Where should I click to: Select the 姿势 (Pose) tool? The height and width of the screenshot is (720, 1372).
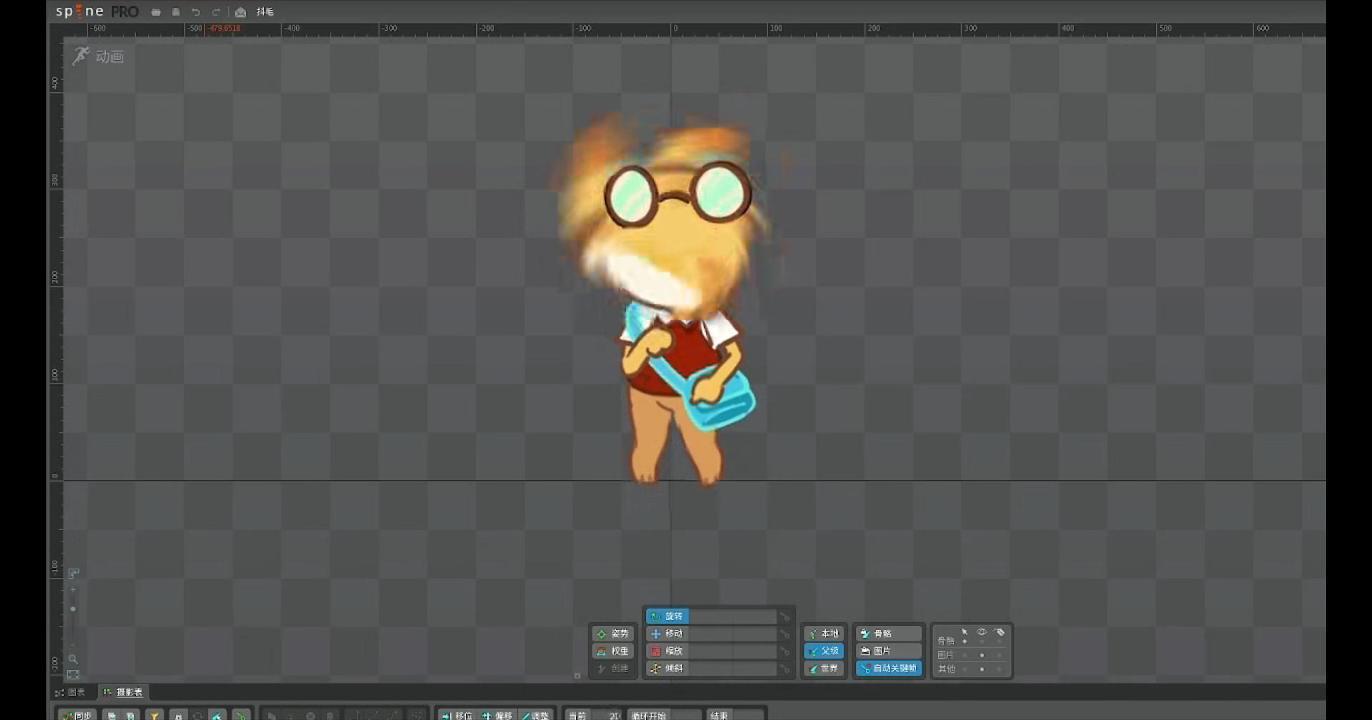point(613,634)
